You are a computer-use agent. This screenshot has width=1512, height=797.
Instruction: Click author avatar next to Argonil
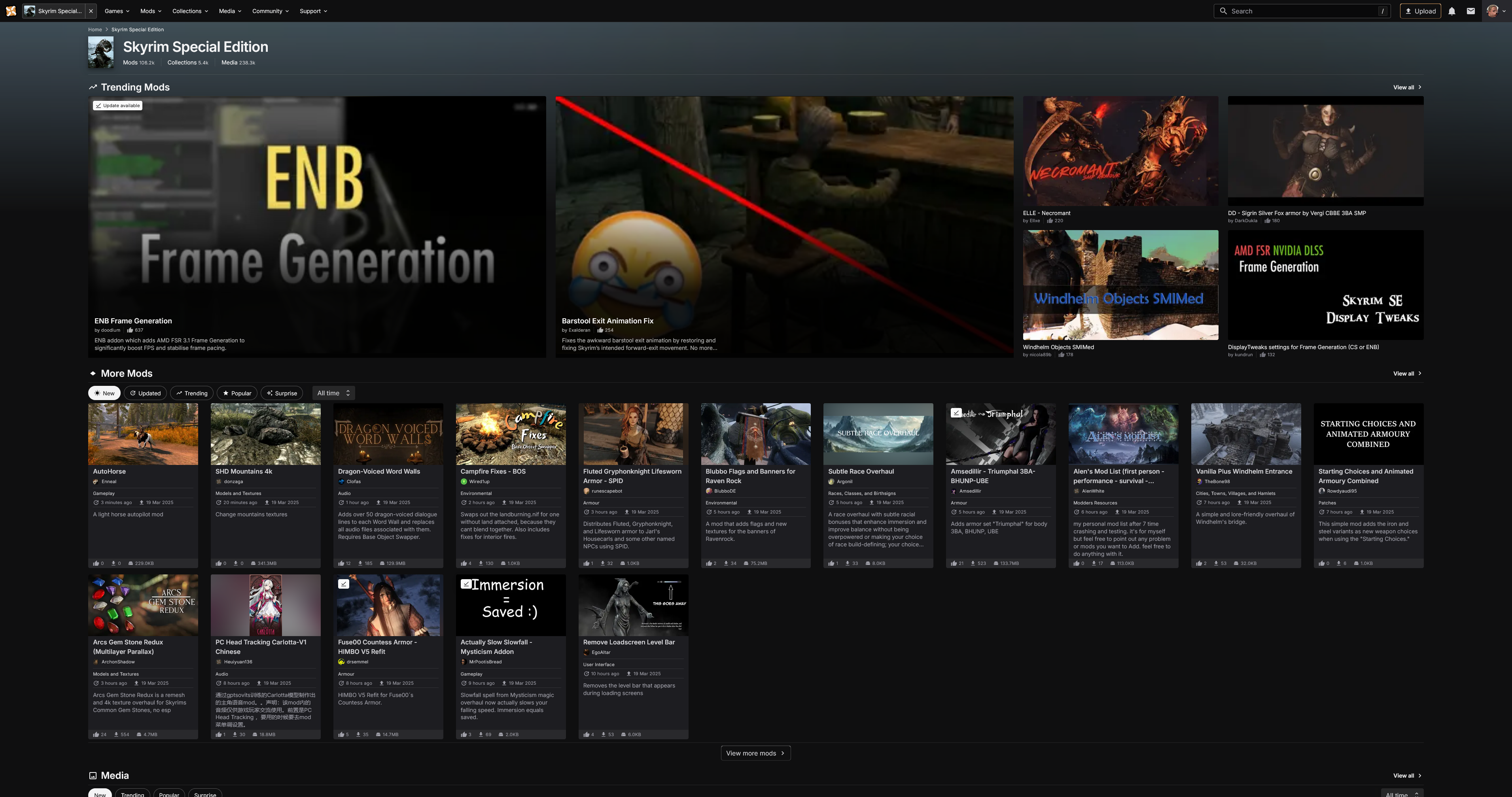coord(831,482)
